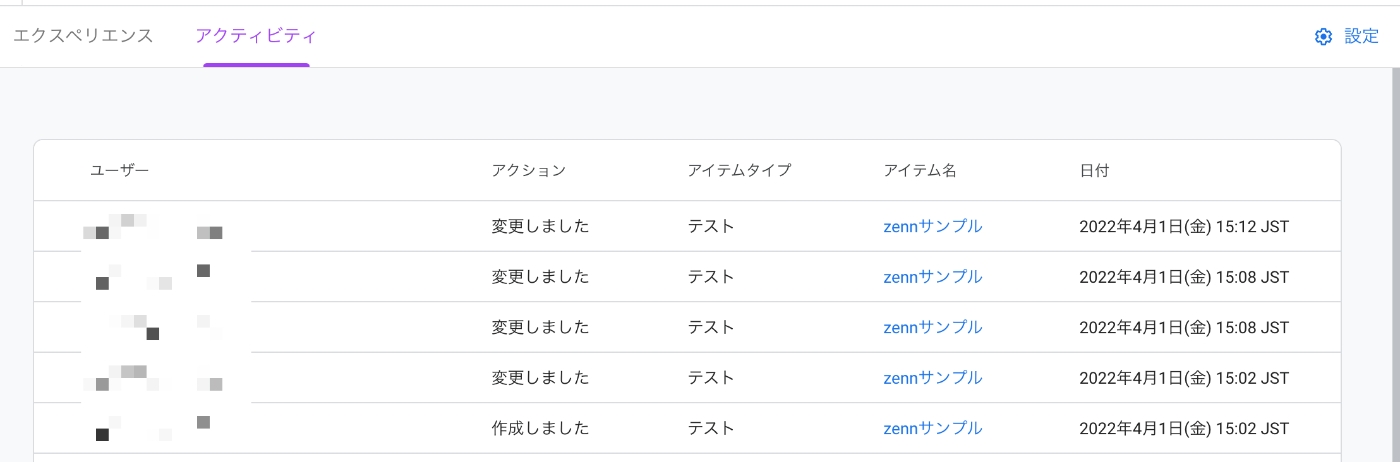This screenshot has height=462, width=1400.
Task: Select the pixelated user avatar in first row
Action: coord(165,227)
